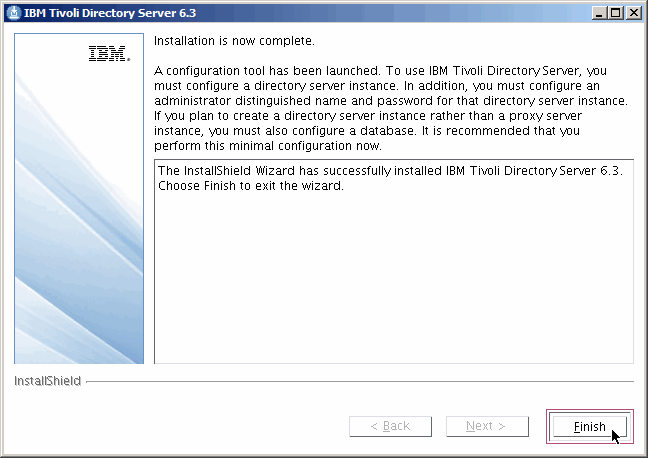
Task: Close the IBM Tivoli Directory Server window
Action: 633,12
